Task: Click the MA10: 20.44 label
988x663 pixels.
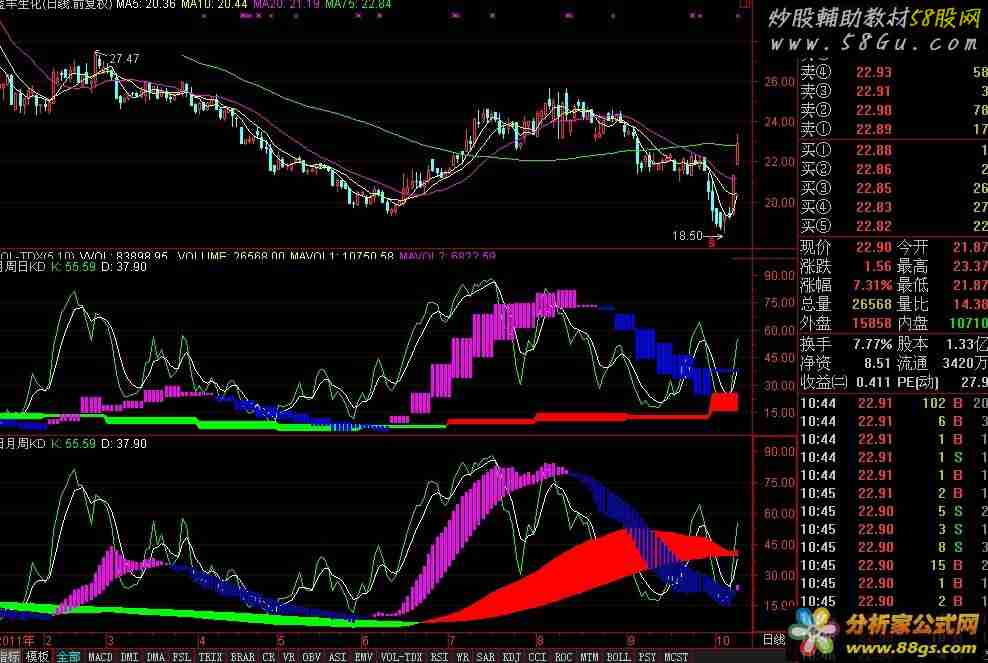Action: 214,5
